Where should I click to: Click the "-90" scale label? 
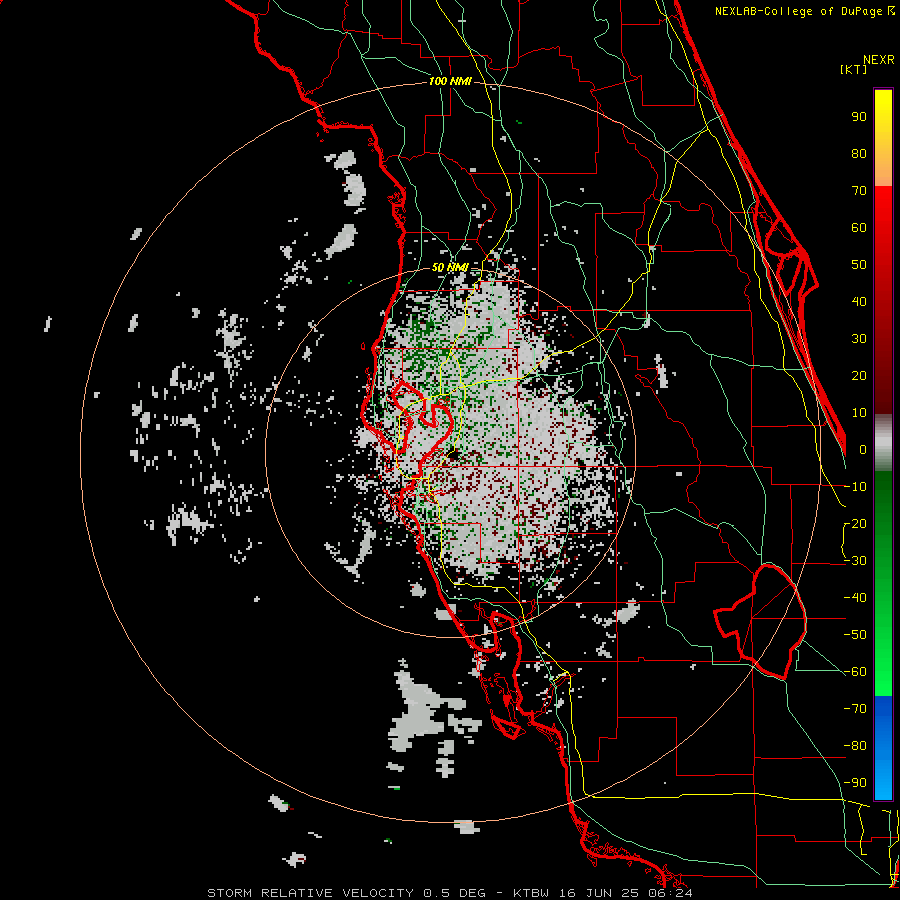pyautogui.click(x=856, y=783)
